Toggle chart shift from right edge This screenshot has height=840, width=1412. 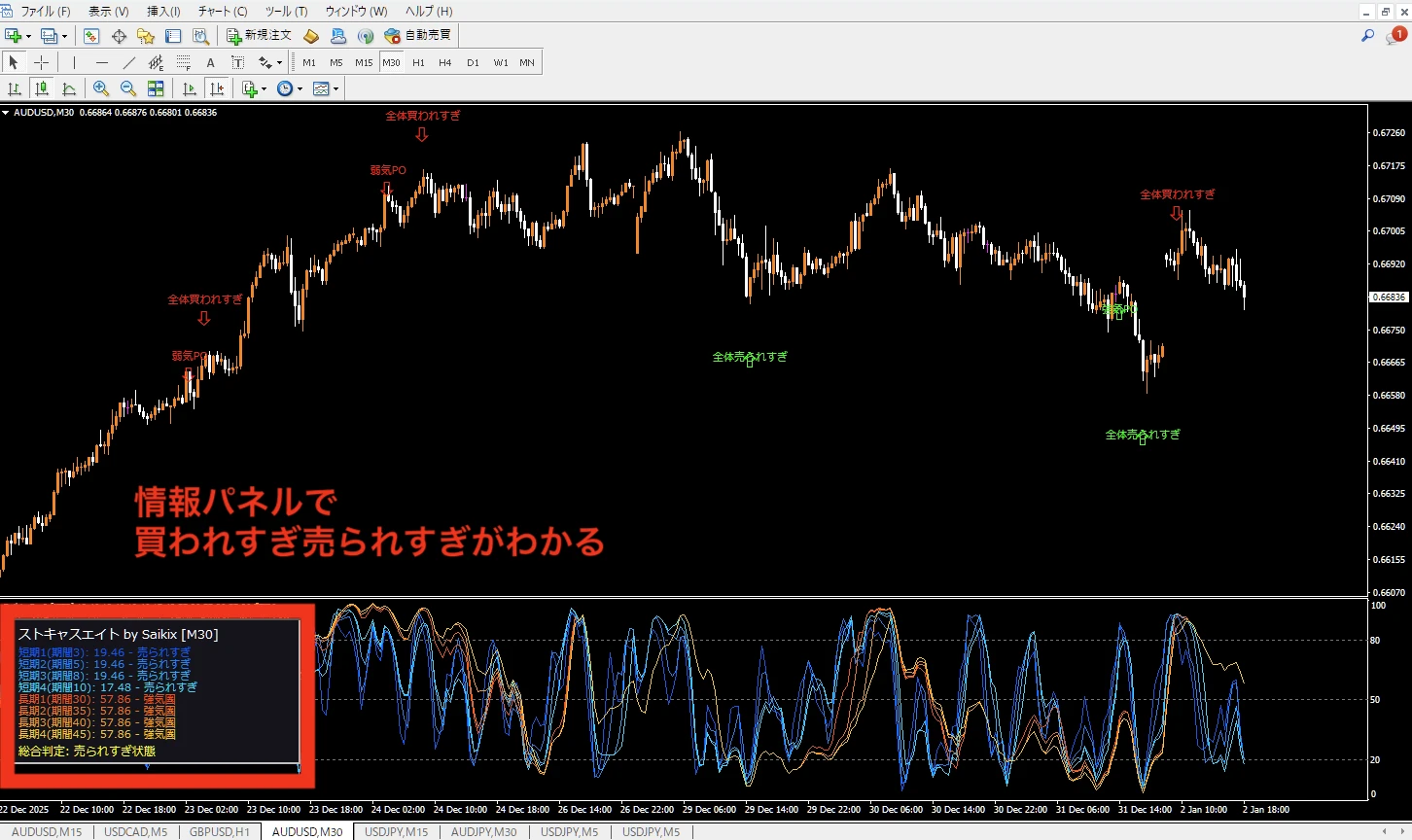217,88
